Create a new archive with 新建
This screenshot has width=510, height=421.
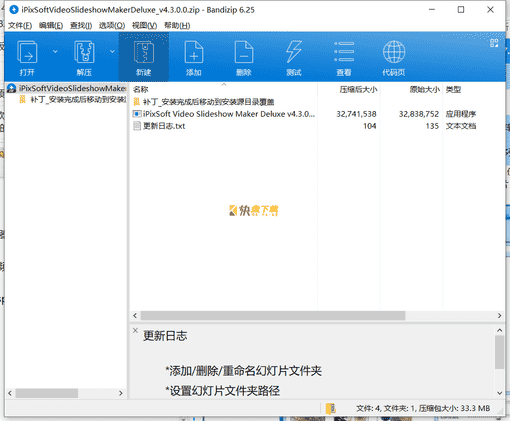144,57
